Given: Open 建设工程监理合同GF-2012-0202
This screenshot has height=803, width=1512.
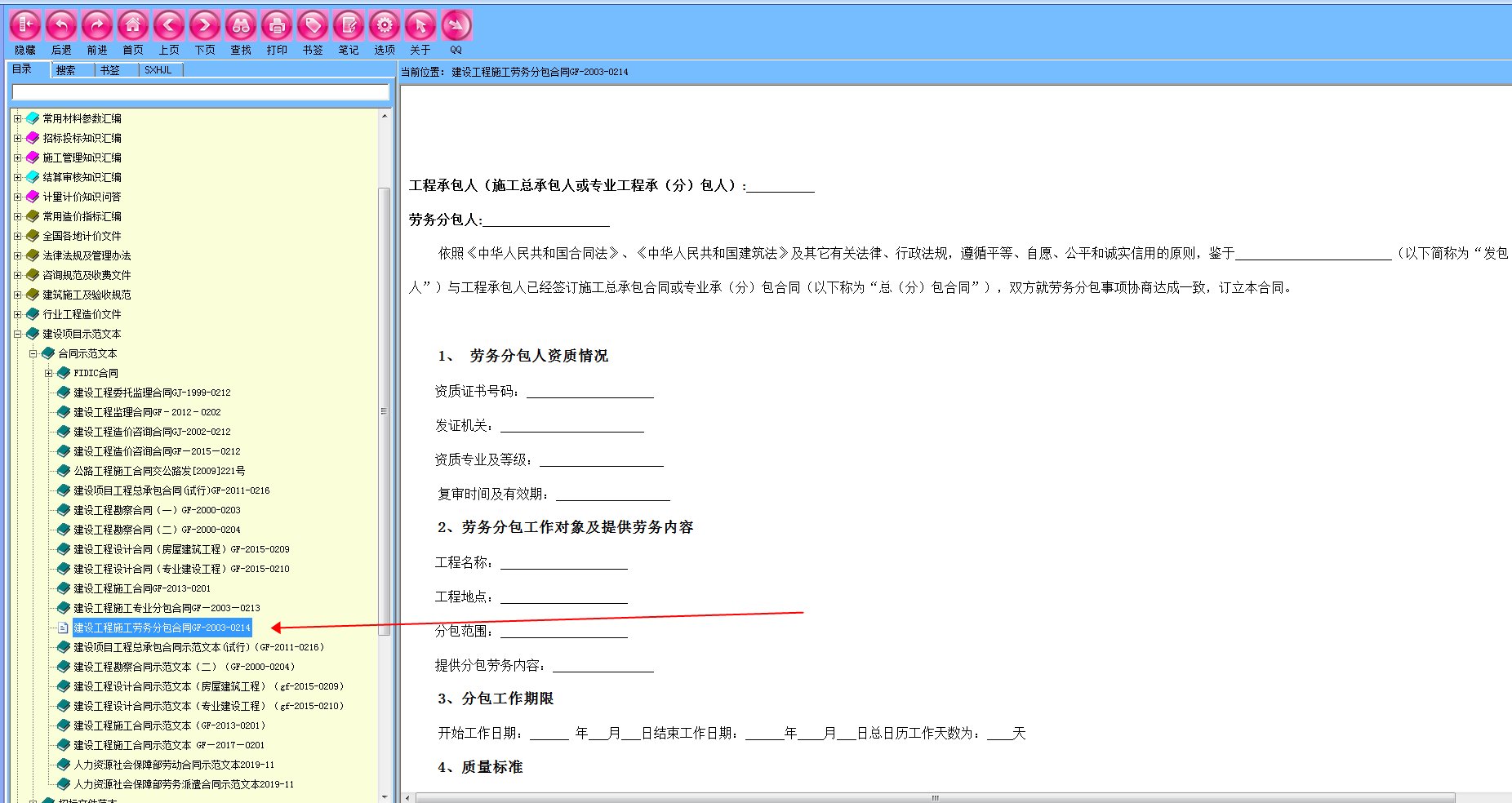Looking at the screenshot, I should point(147,412).
